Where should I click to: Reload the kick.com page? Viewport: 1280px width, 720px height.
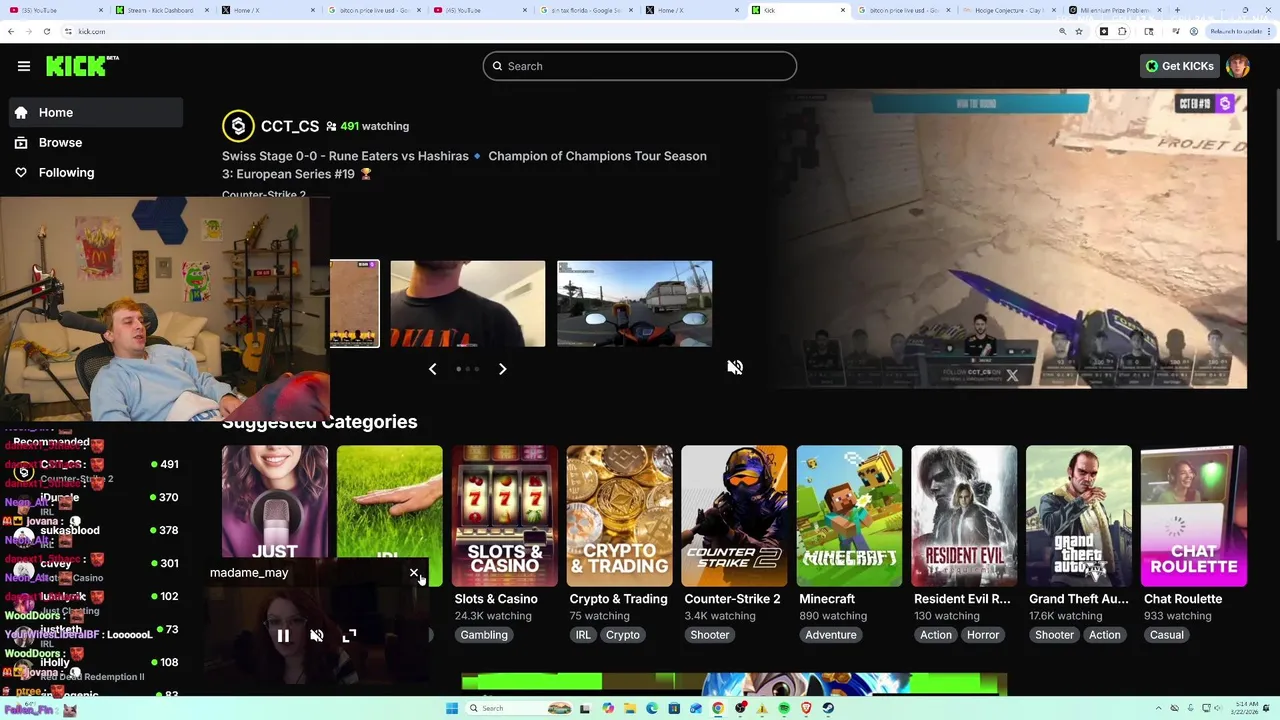pyautogui.click(x=46, y=31)
